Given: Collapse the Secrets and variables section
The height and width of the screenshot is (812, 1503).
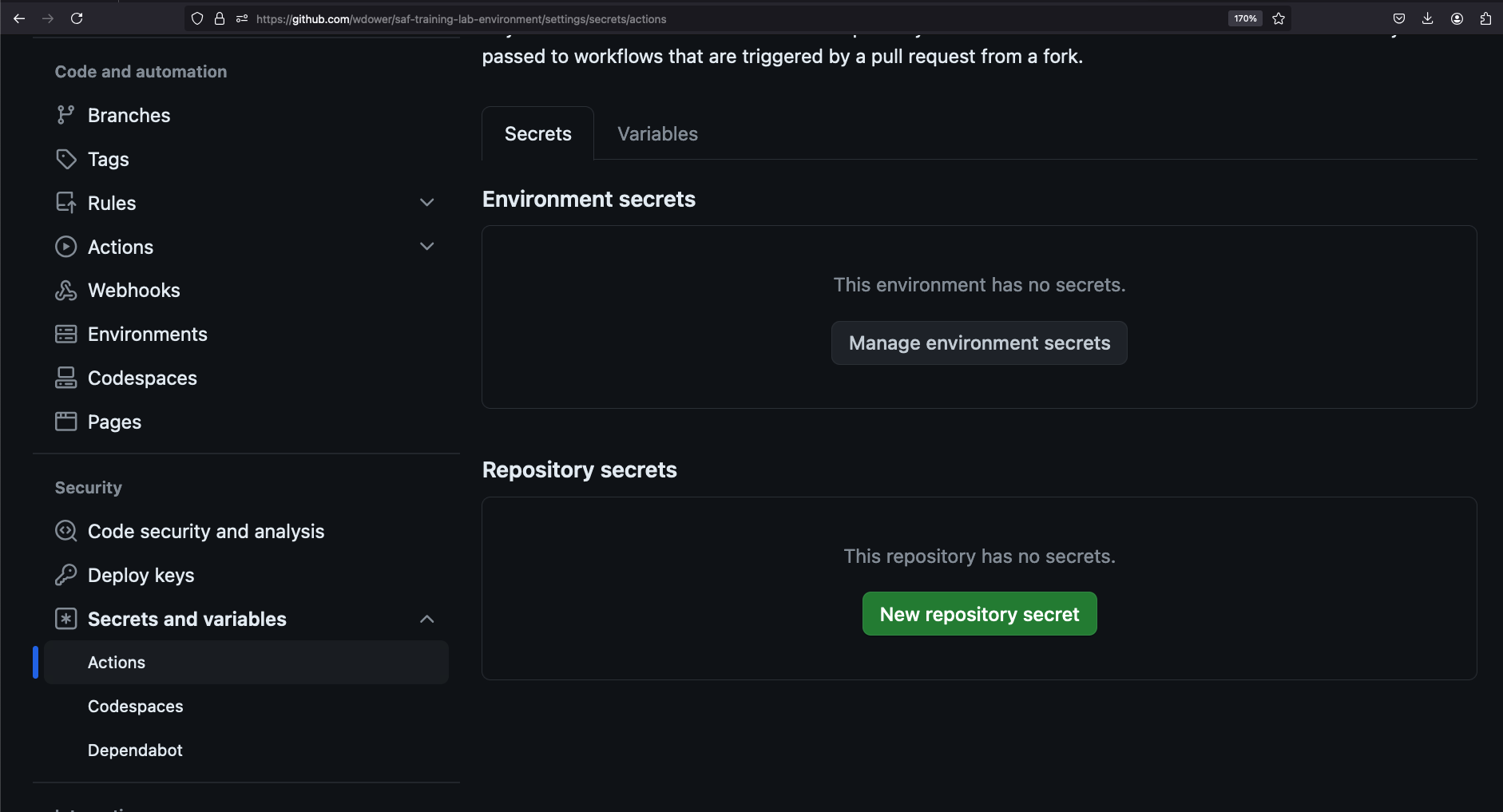Looking at the screenshot, I should (427, 619).
